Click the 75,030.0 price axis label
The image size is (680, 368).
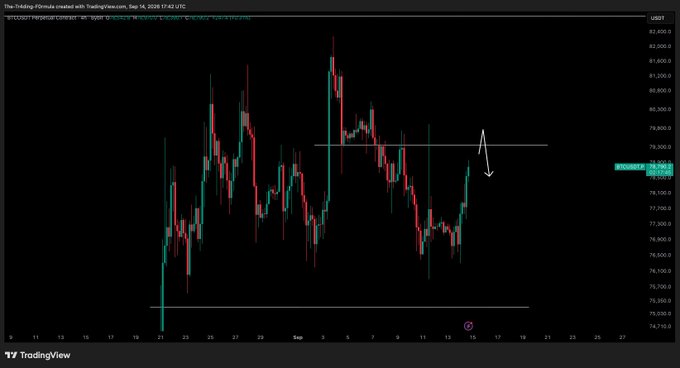click(x=660, y=313)
